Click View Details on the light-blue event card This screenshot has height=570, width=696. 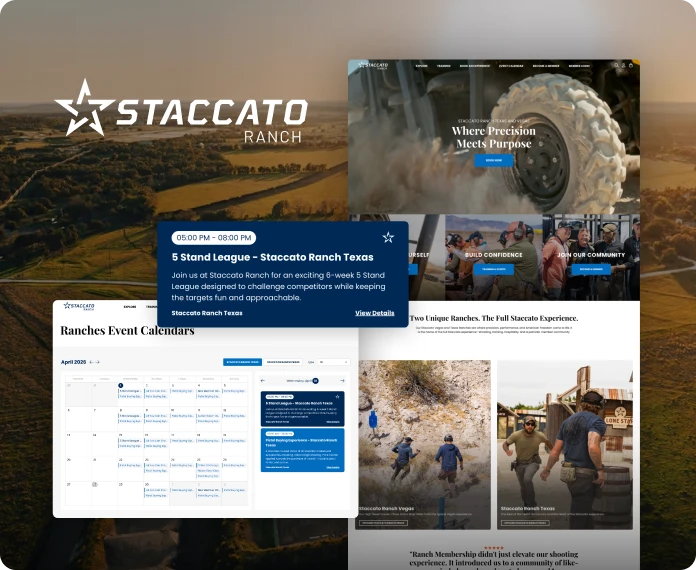pyautogui.click(x=333, y=467)
